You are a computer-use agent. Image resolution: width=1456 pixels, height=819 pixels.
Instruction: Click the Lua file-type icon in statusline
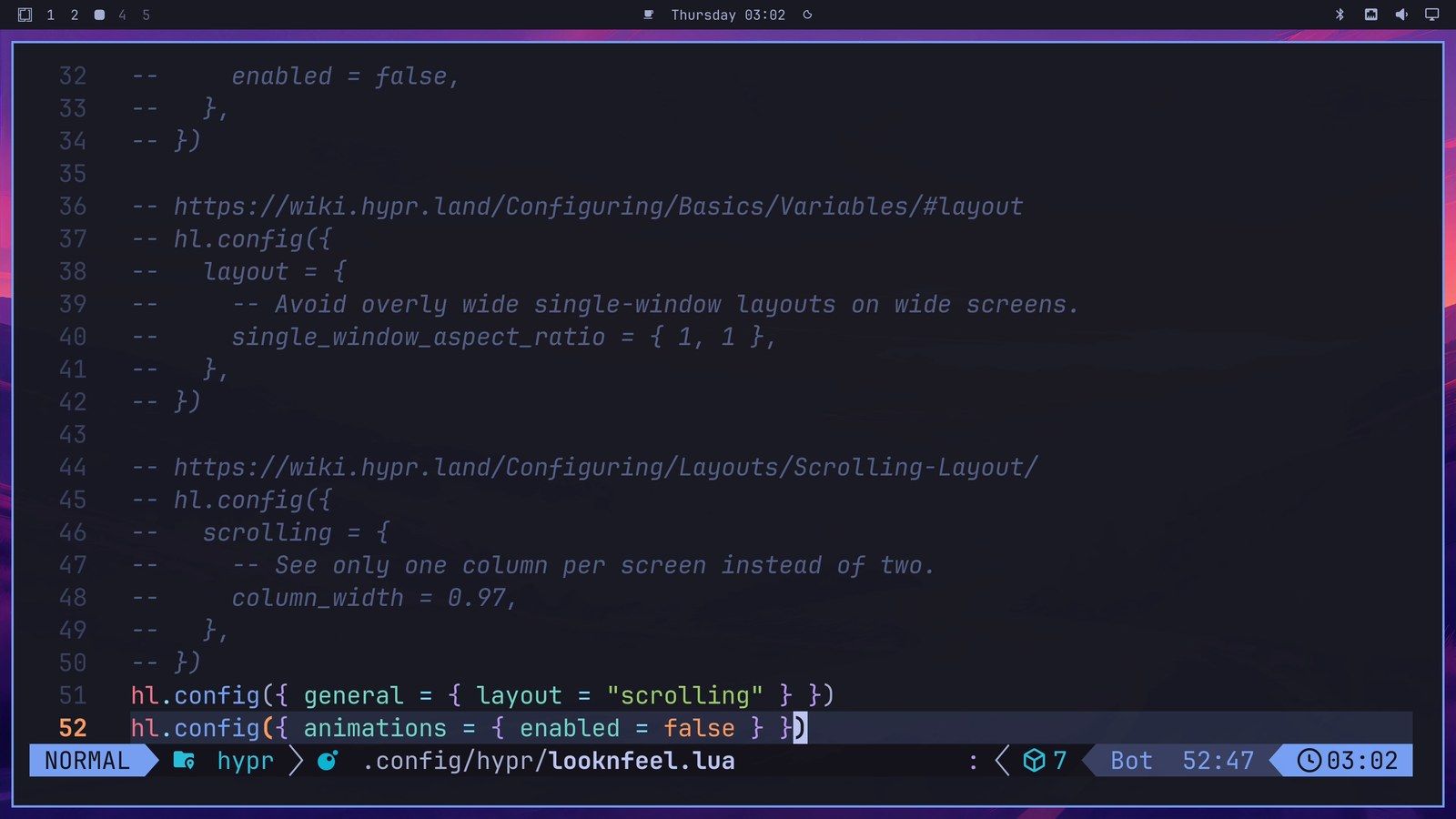point(328,761)
